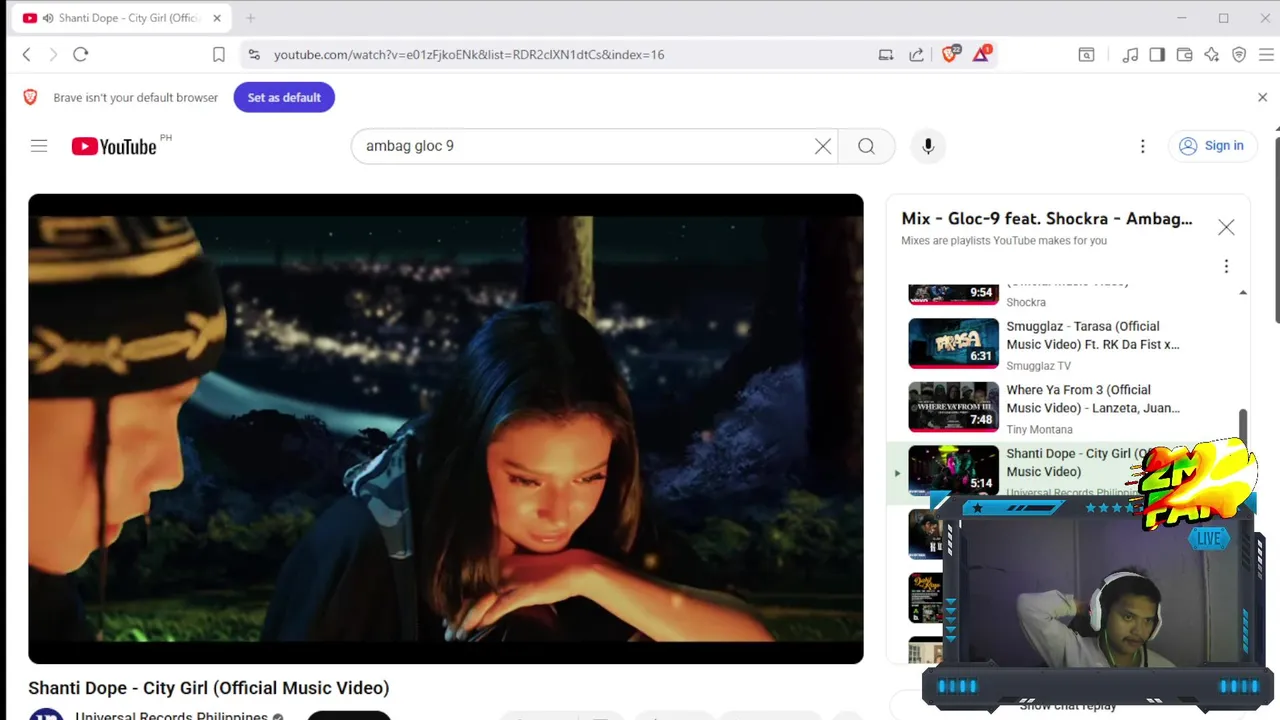The height and width of the screenshot is (720, 1280).
Task: Open YouTube settings three-dot menu
Action: pyautogui.click(x=1143, y=146)
